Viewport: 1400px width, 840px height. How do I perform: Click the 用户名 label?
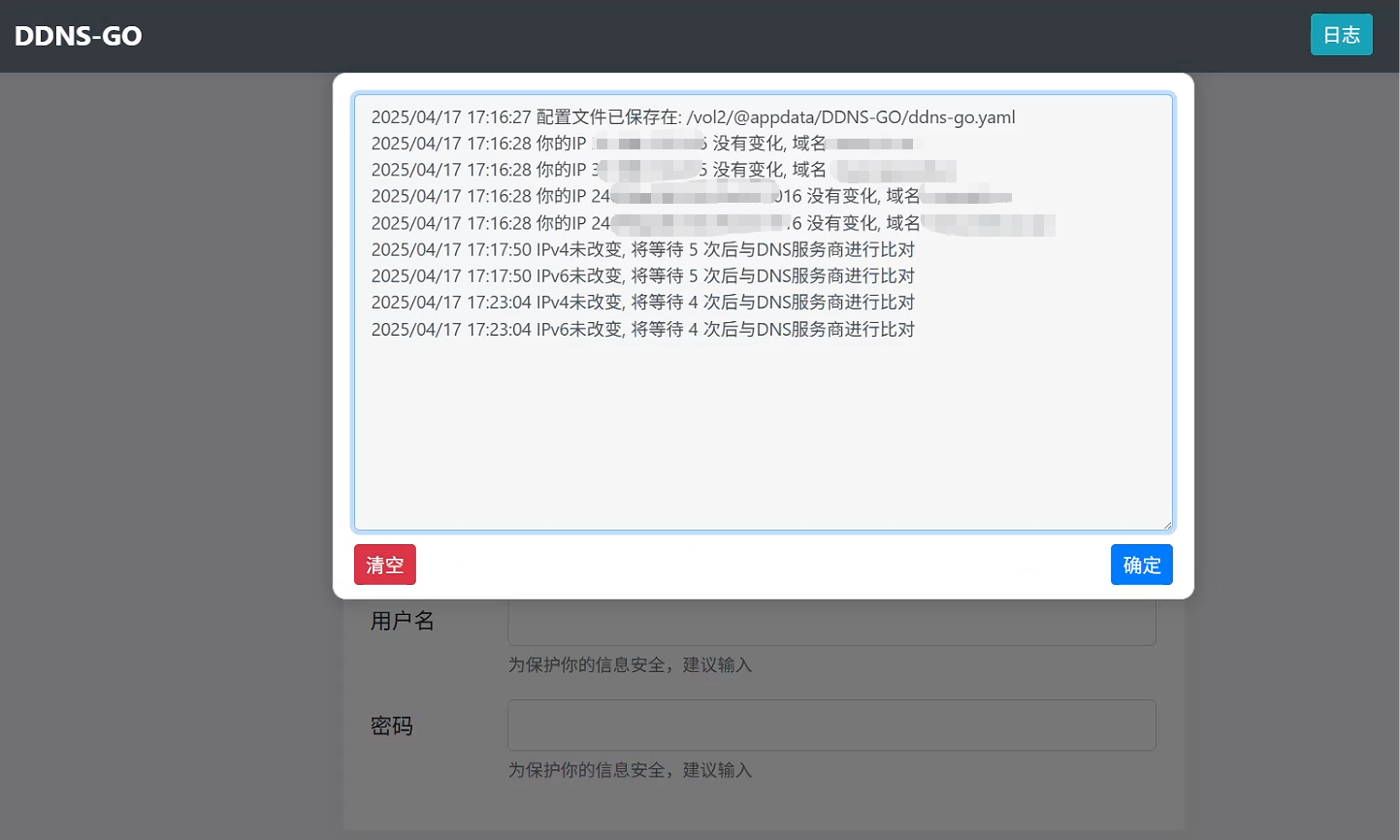[x=402, y=621]
